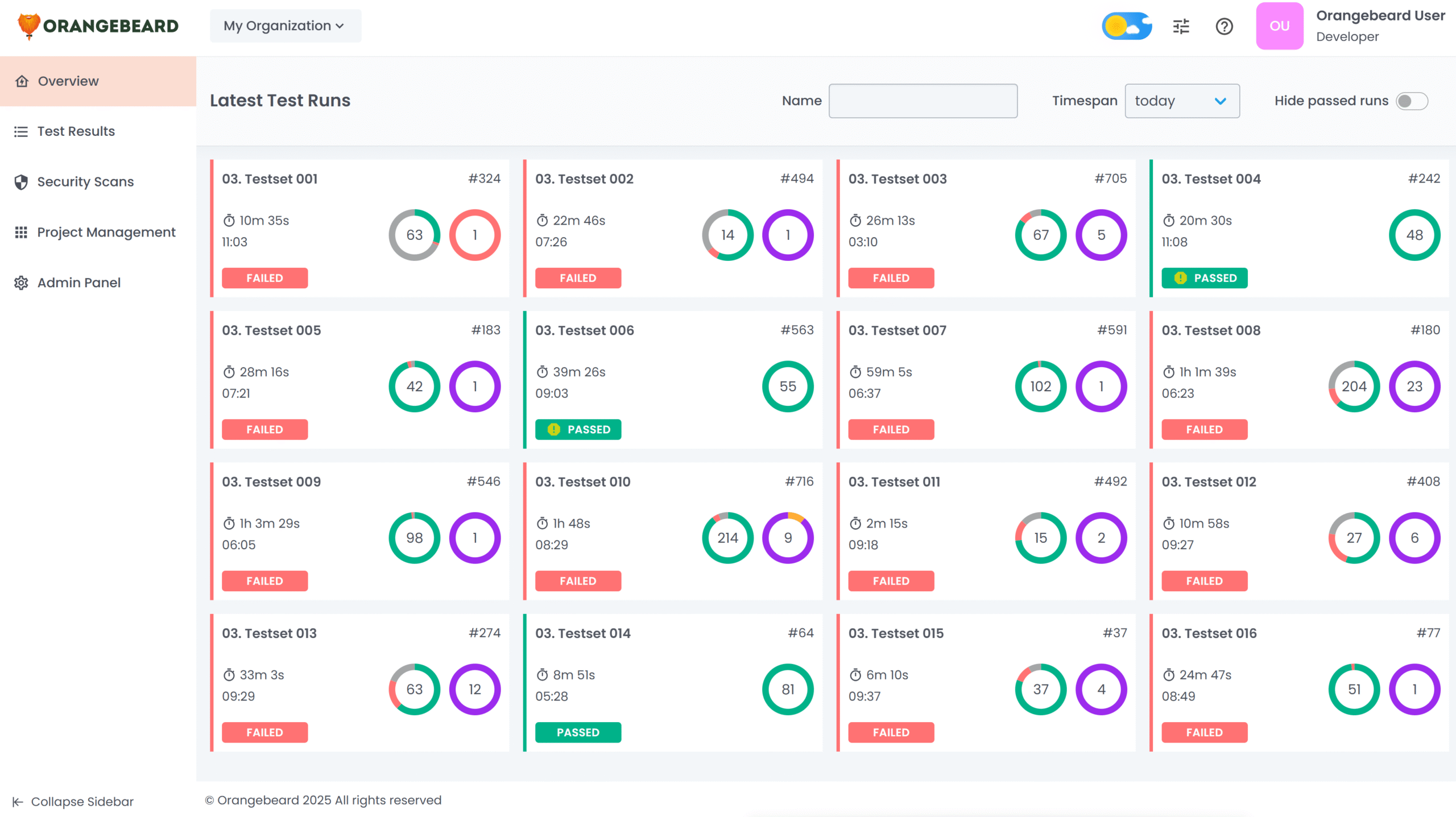Click the purple 23 ring on Testset 008
Image resolution: width=1456 pixels, height=817 pixels.
(1414, 387)
